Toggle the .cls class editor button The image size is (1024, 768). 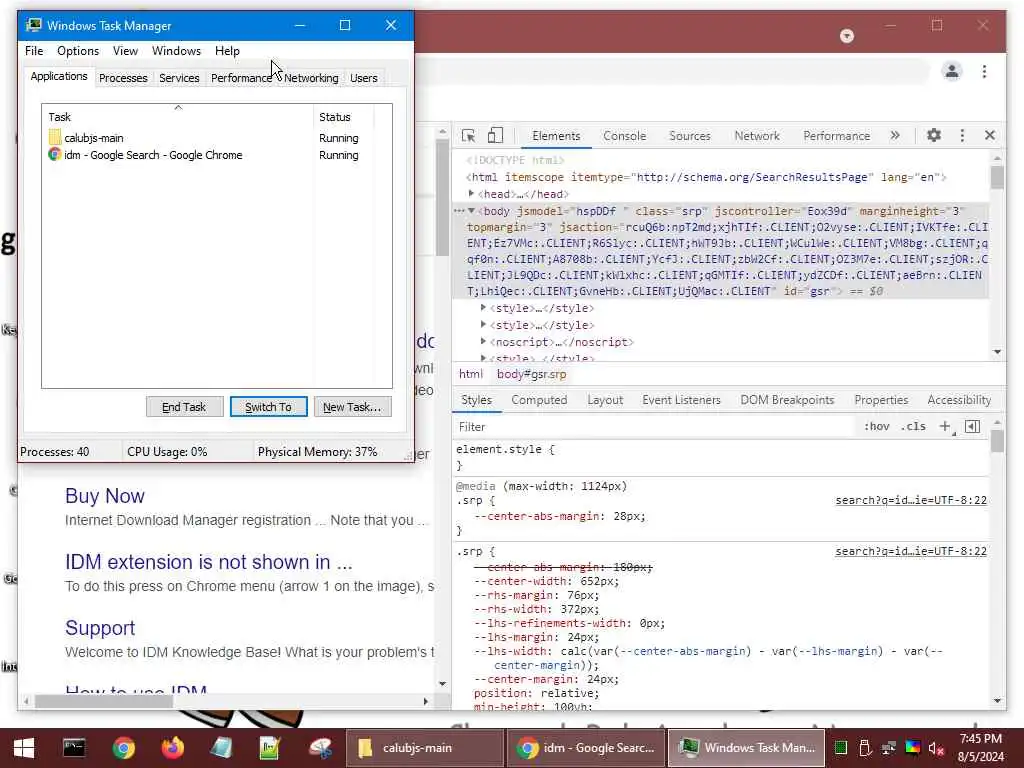(x=913, y=426)
